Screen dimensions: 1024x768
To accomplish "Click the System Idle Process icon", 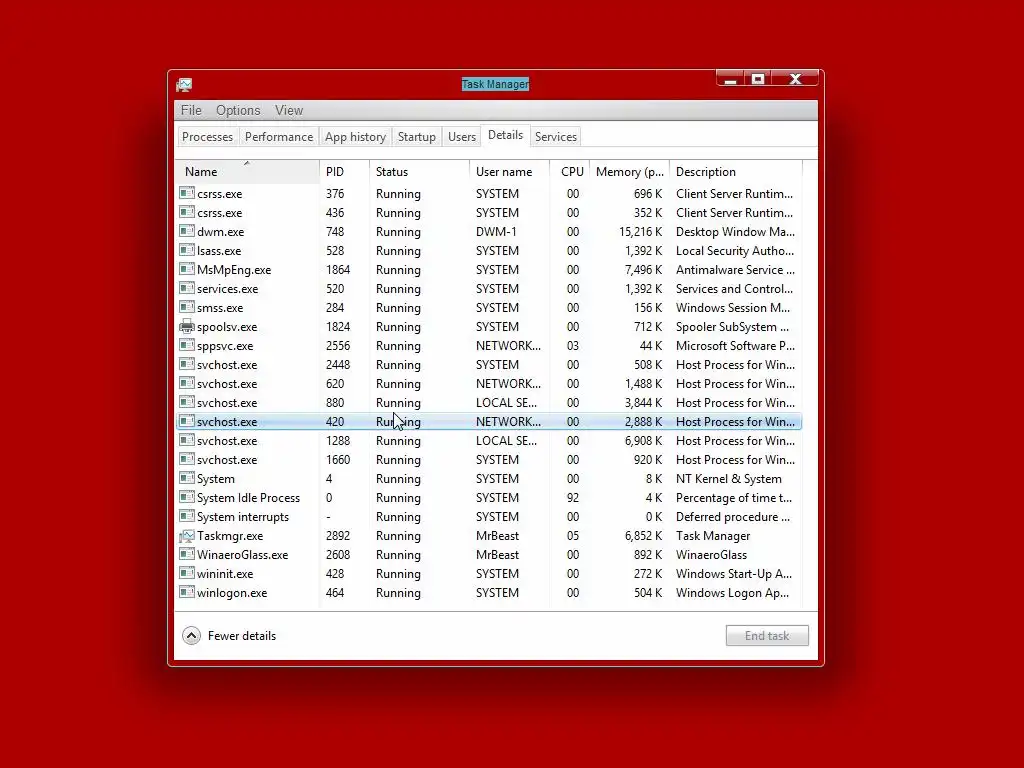I will click(187, 496).
